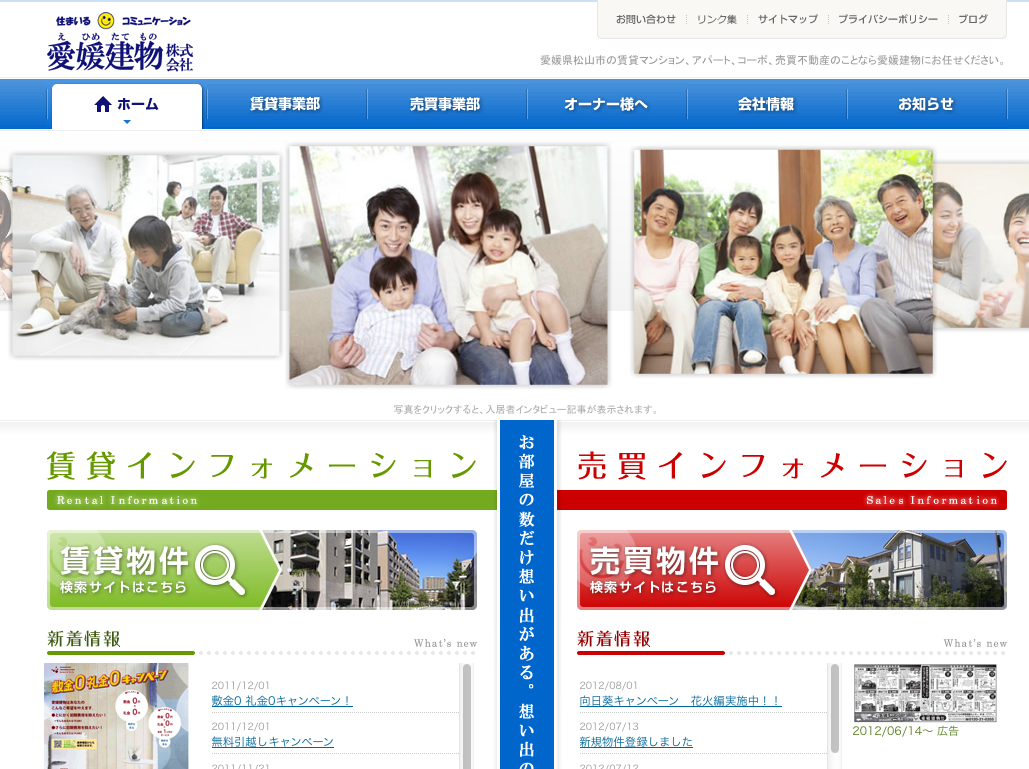The width and height of the screenshot is (1029, 769).
Task: Open the ブログ link in header
Action: point(972,19)
